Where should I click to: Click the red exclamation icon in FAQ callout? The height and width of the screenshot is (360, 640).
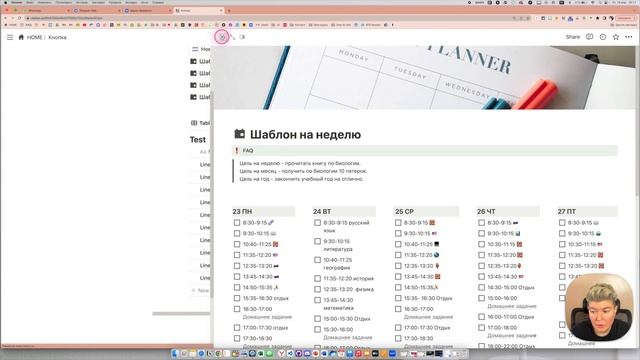pos(237,151)
